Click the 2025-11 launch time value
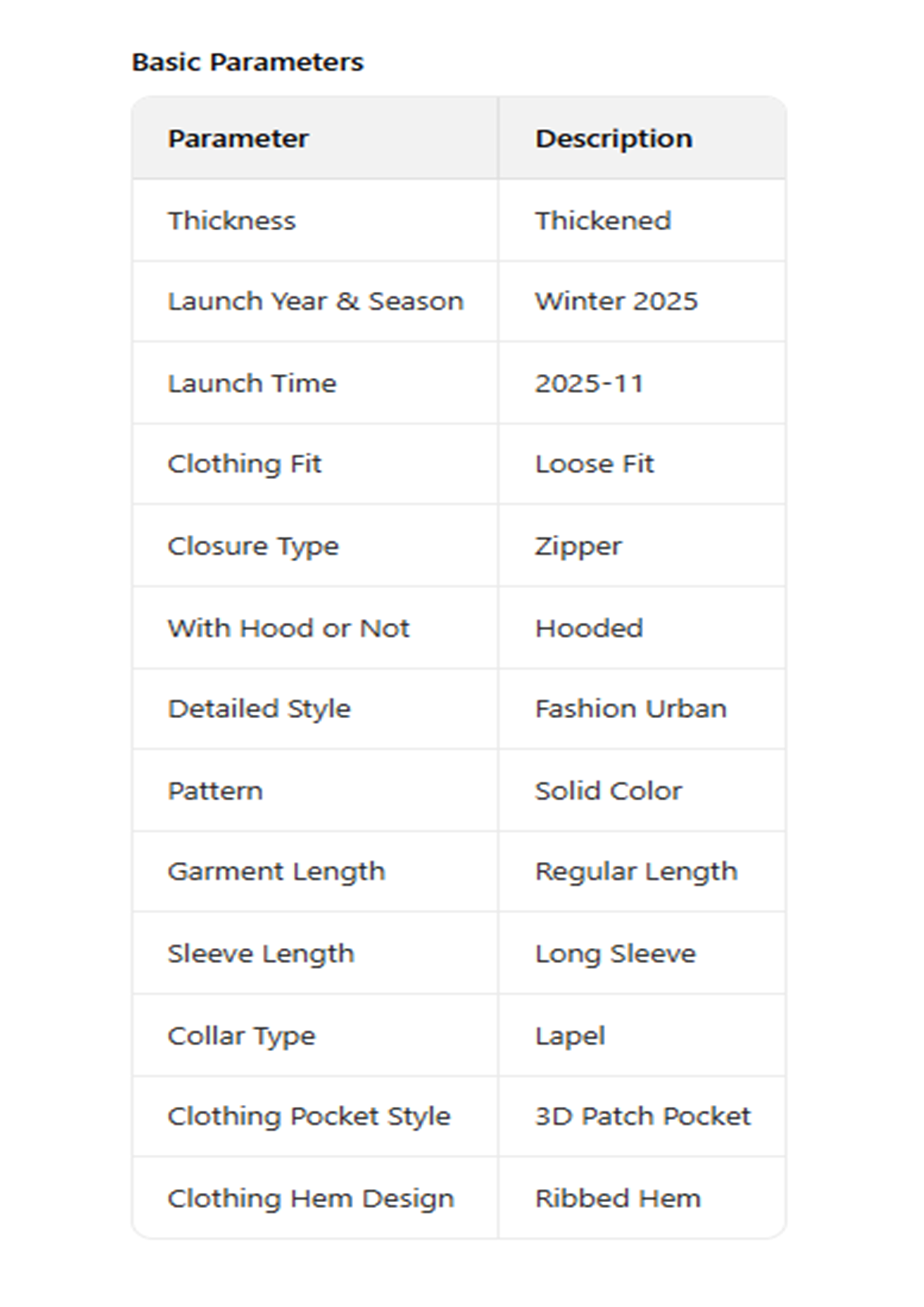This screenshot has height=1307, width=924. (x=589, y=383)
